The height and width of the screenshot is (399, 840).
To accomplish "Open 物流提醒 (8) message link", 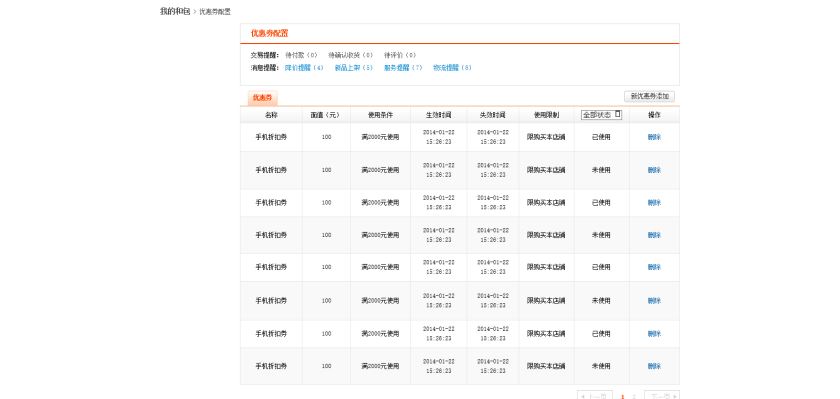I will (452, 68).
